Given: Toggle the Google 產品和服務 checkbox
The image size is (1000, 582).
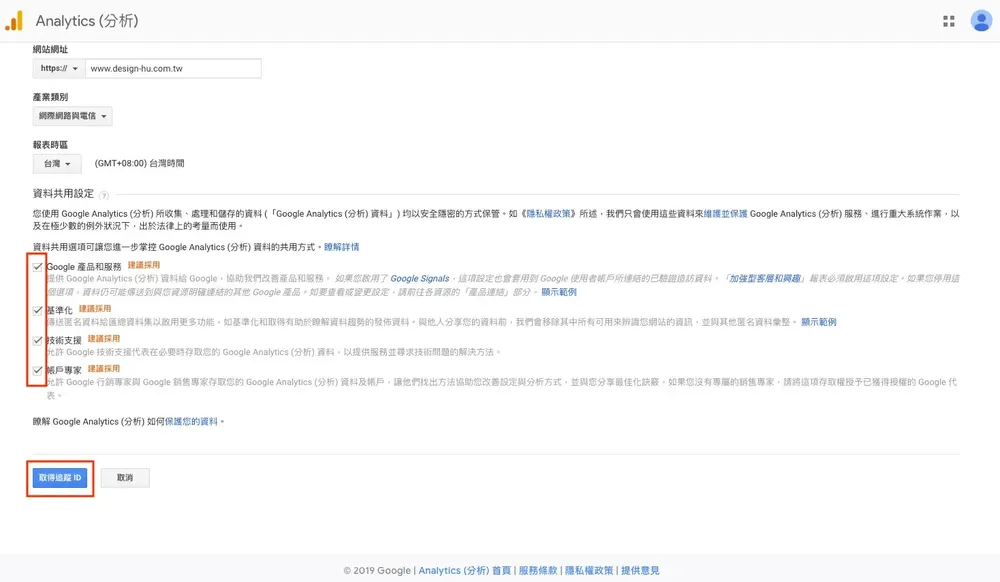Looking at the screenshot, I should pos(38,266).
